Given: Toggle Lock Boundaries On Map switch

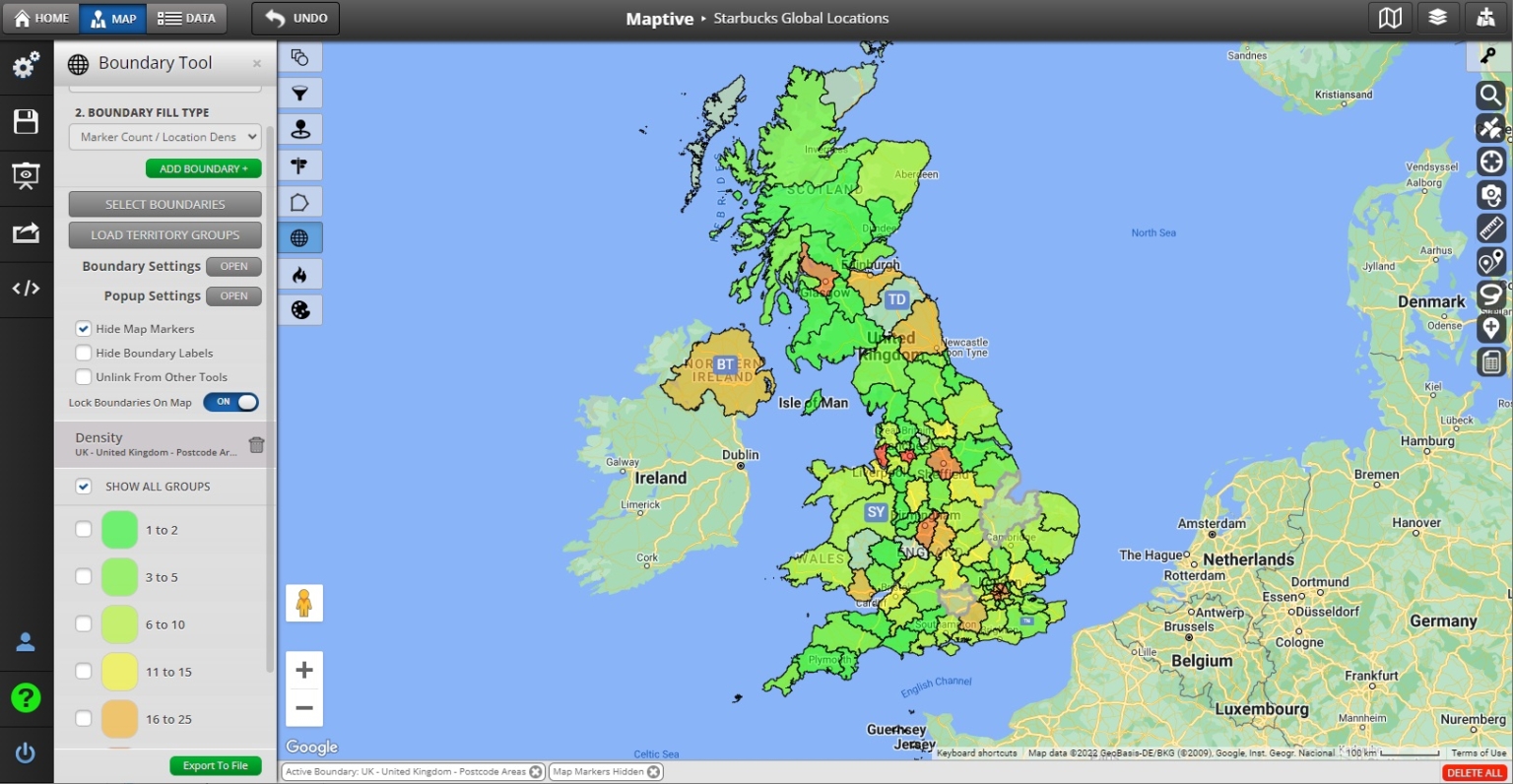Looking at the screenshot, I should point(231,402).
